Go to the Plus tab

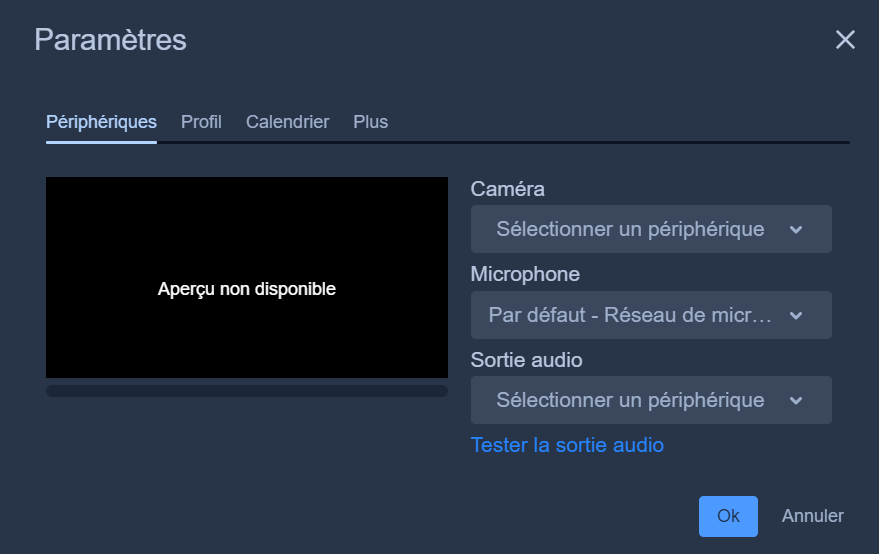point(371,122)
